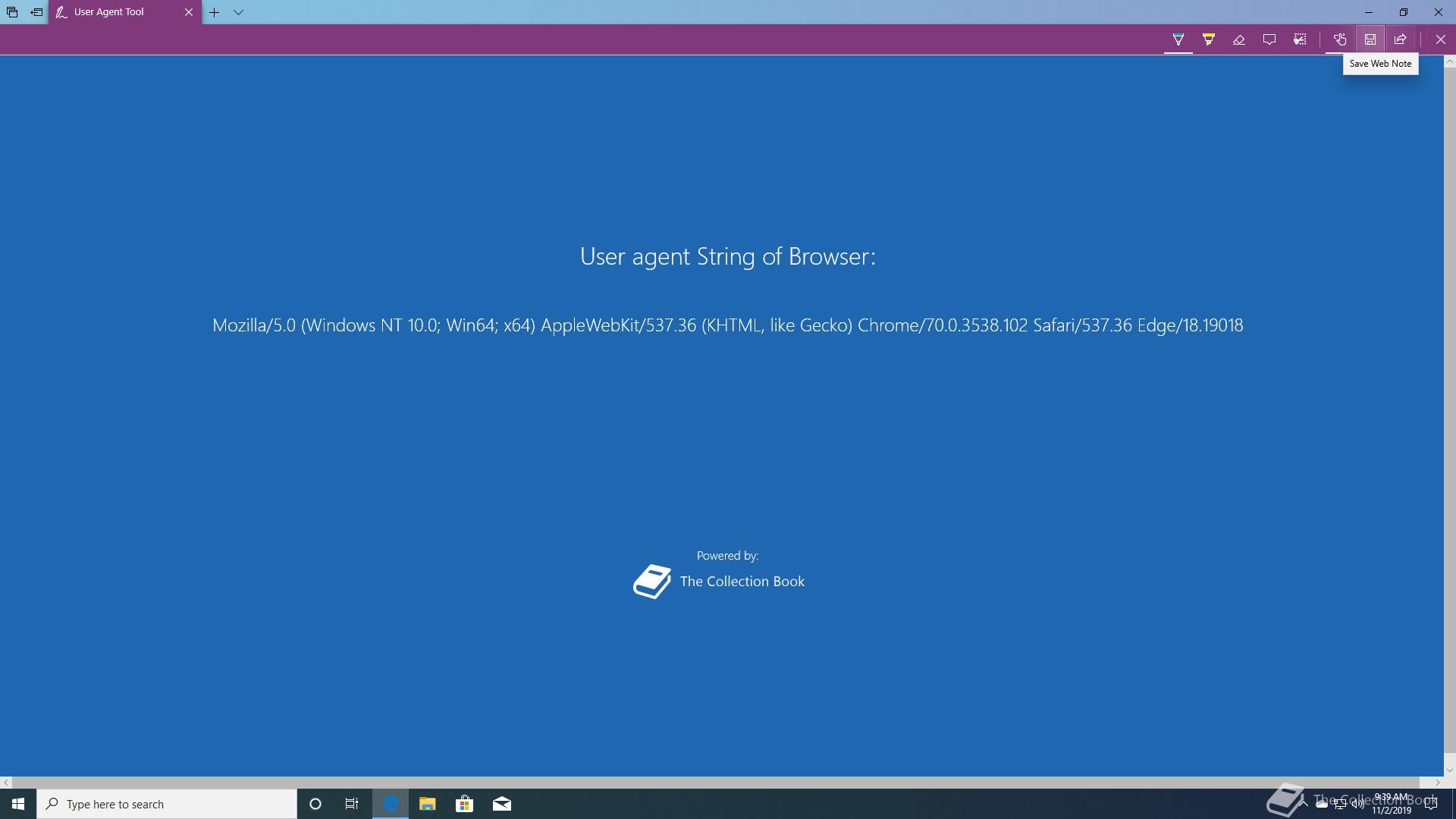This screenshot has height=819, width=1456.
Task: Click the horizontal scrollbar thumb
Action: (x=715, y=783)
